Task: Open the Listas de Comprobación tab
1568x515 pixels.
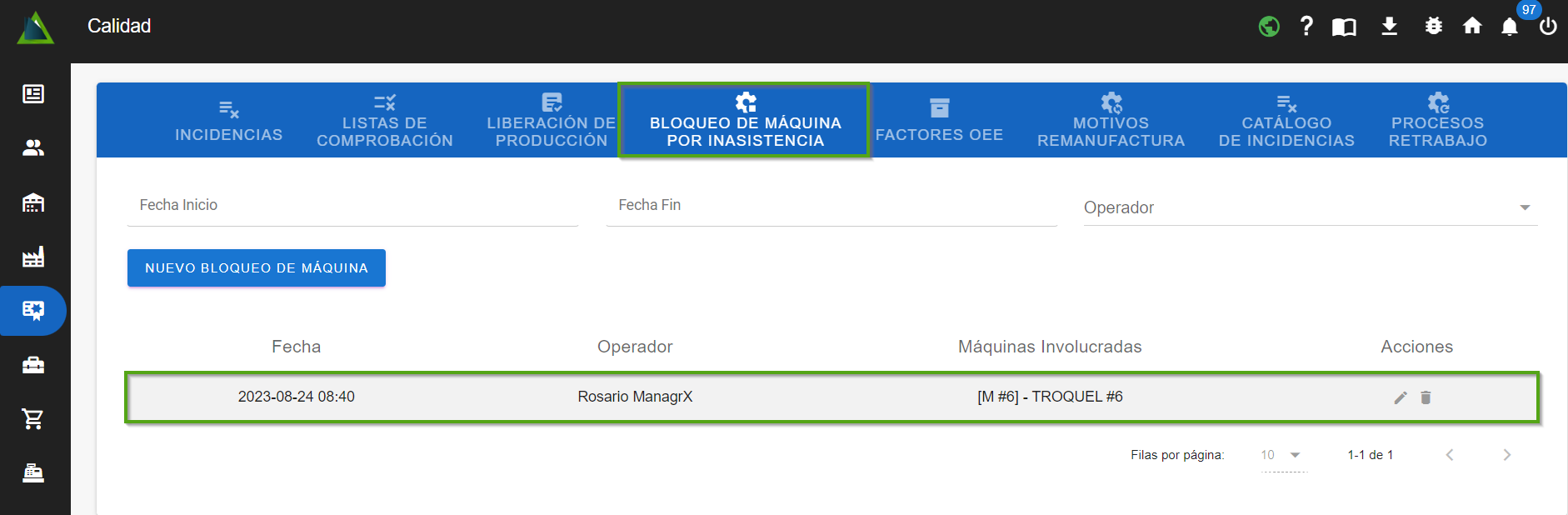Action: pyautogui.click(x=384, y=122)
